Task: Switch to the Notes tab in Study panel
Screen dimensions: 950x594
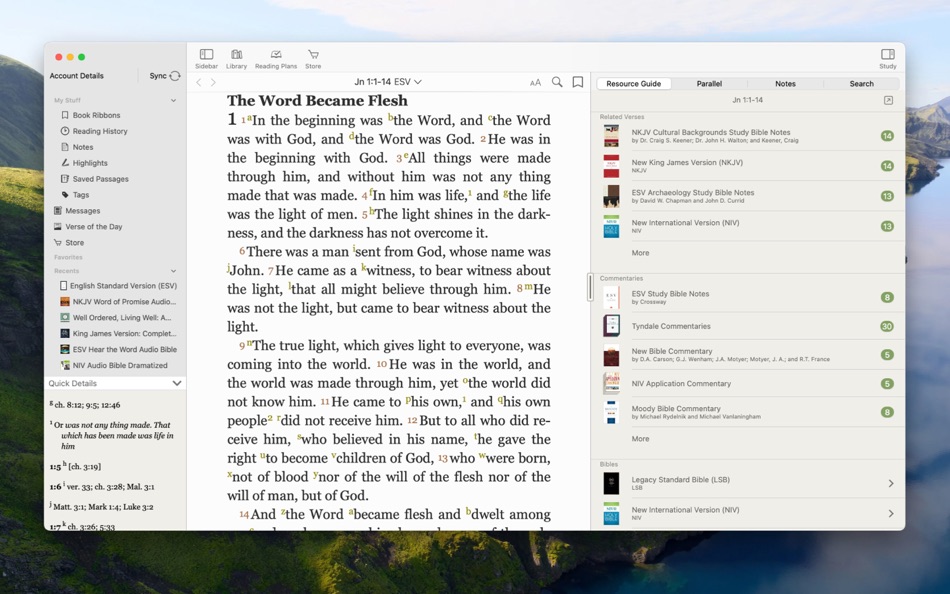Action: click(x=785, y=84)
